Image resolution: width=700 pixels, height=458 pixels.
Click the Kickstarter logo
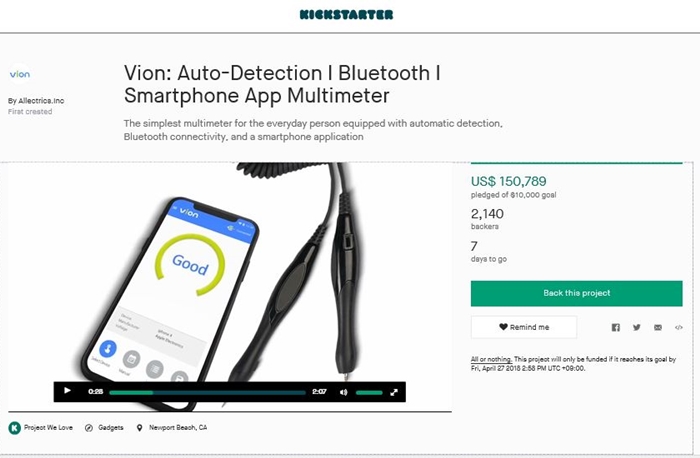346,15
